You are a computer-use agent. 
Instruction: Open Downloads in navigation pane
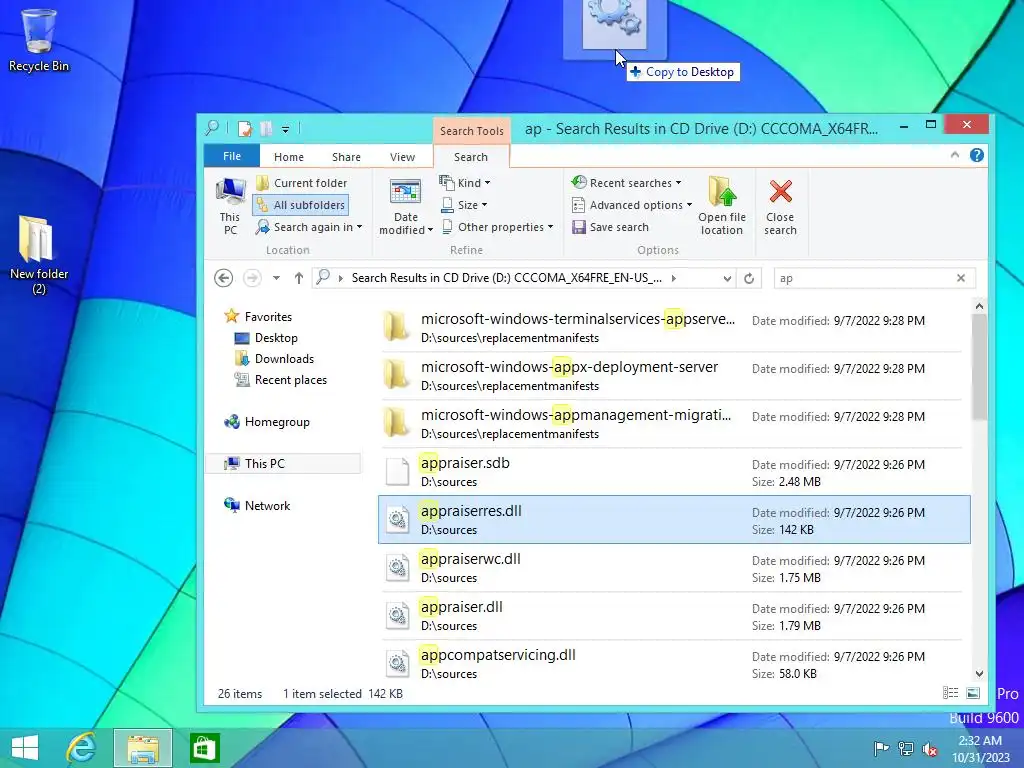coord(274,359)
